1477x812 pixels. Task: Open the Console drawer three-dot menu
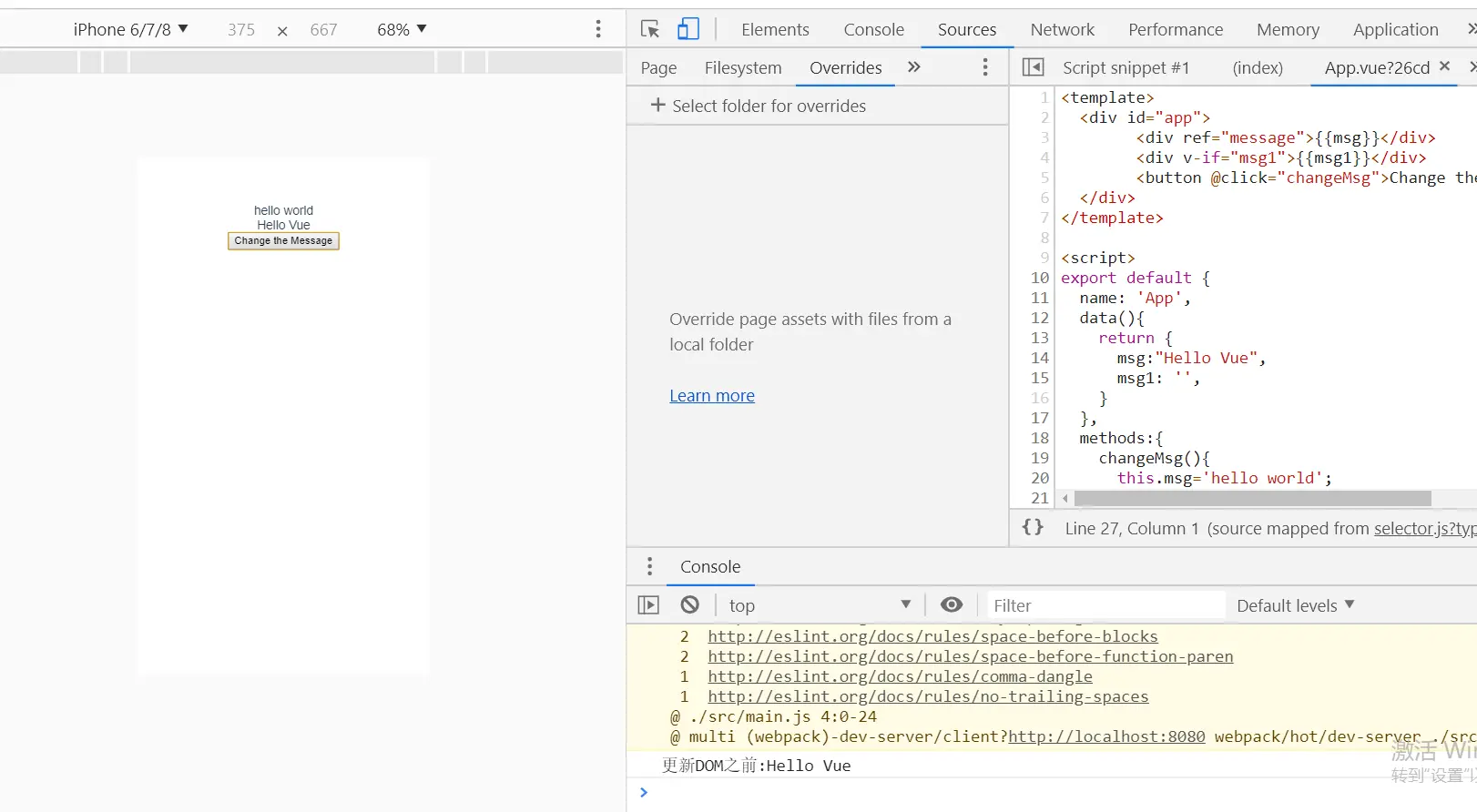click(649, 566)
